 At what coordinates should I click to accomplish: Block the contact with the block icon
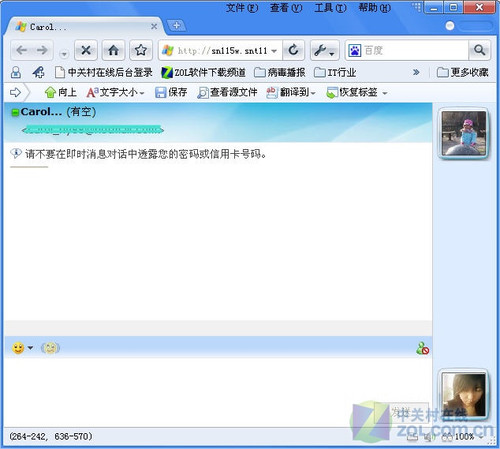pyautogui.click(x=422, y=348)
